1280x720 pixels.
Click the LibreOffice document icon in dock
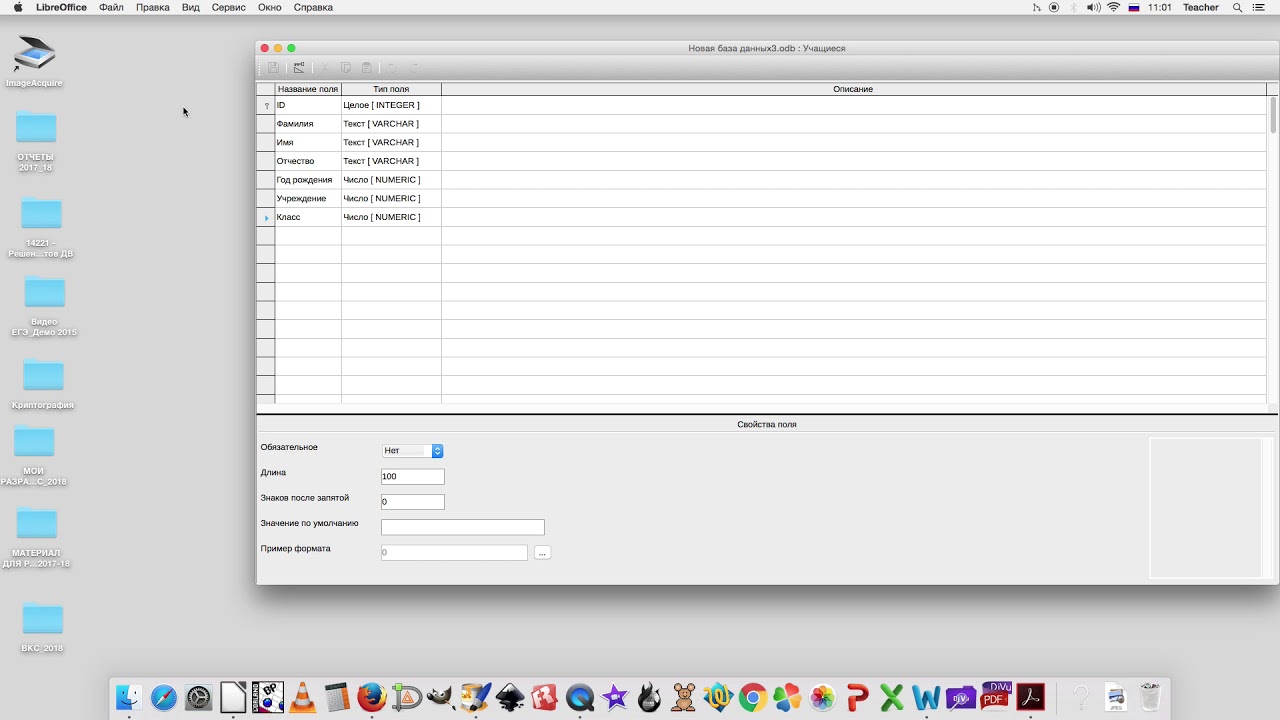tap(233, 697)
